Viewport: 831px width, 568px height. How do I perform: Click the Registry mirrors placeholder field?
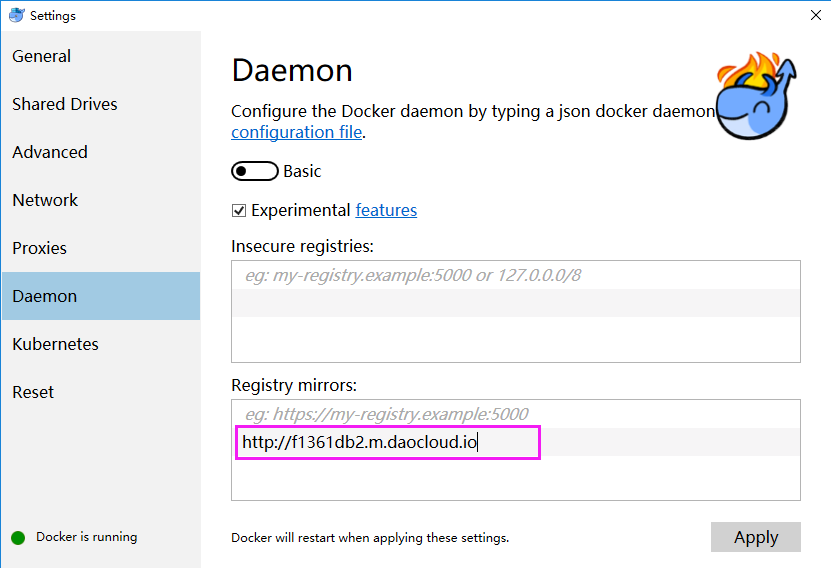click(x=515, y=414)
